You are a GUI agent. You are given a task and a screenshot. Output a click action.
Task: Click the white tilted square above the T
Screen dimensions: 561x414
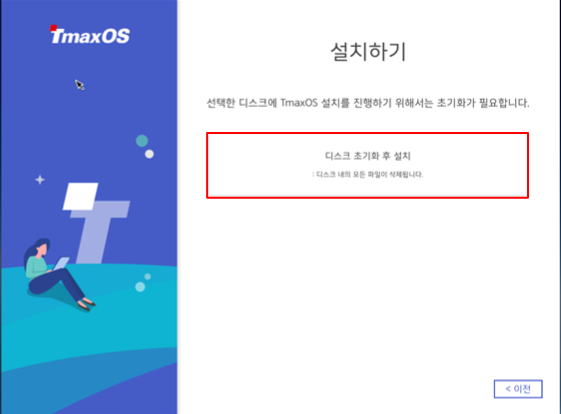81,196
